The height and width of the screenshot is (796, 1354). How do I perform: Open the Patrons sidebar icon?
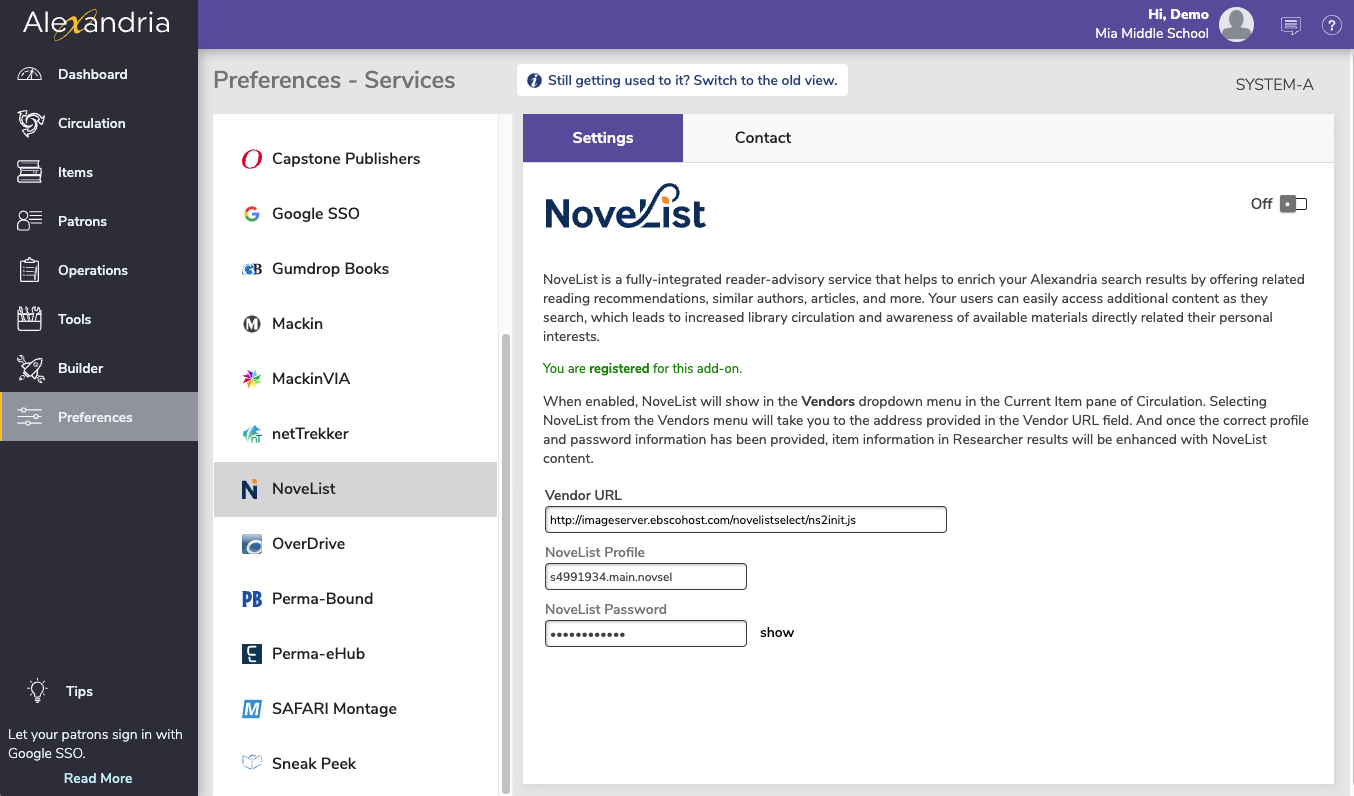point(30,221)
